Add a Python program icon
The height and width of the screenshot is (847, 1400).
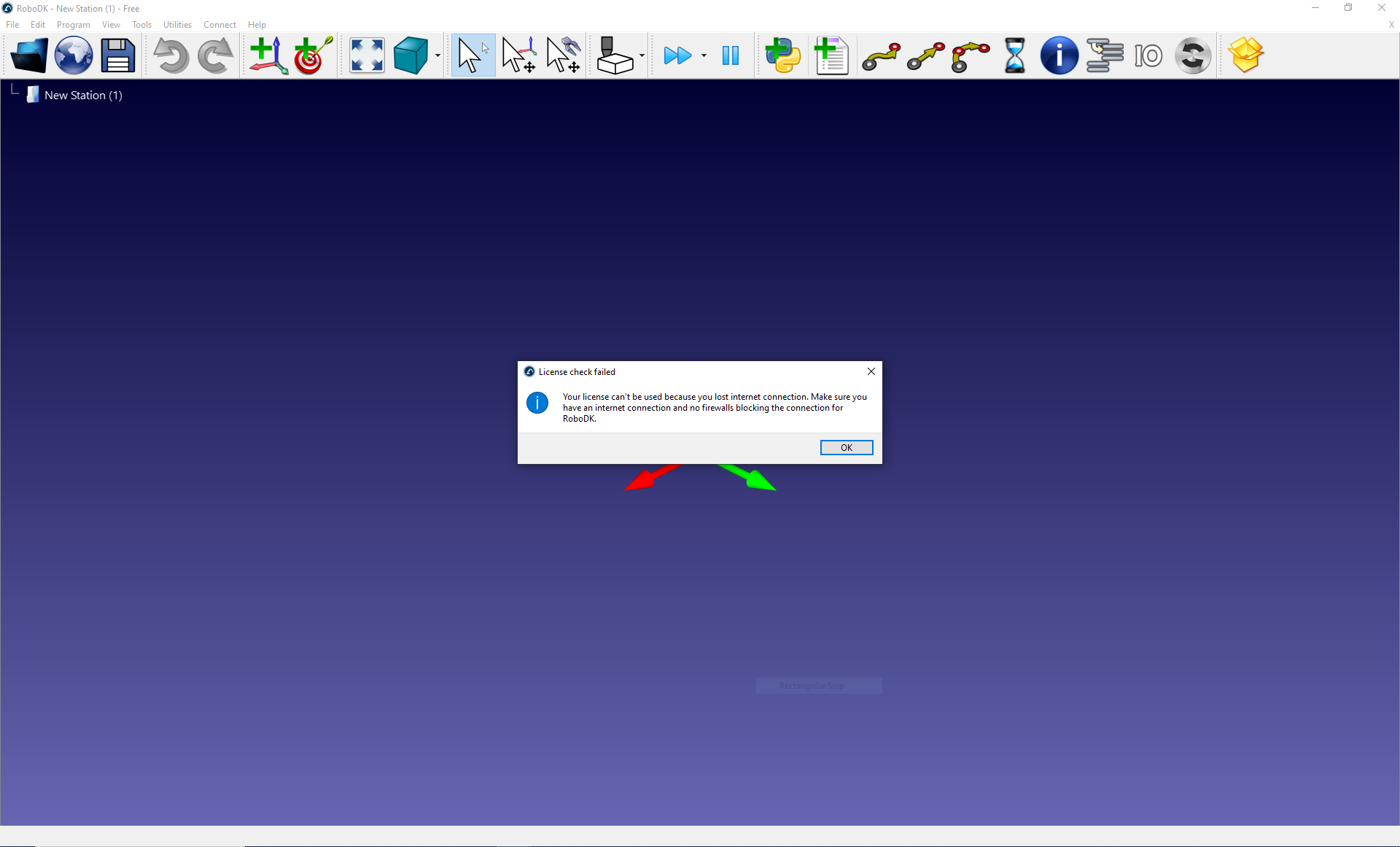click(783, 55)
